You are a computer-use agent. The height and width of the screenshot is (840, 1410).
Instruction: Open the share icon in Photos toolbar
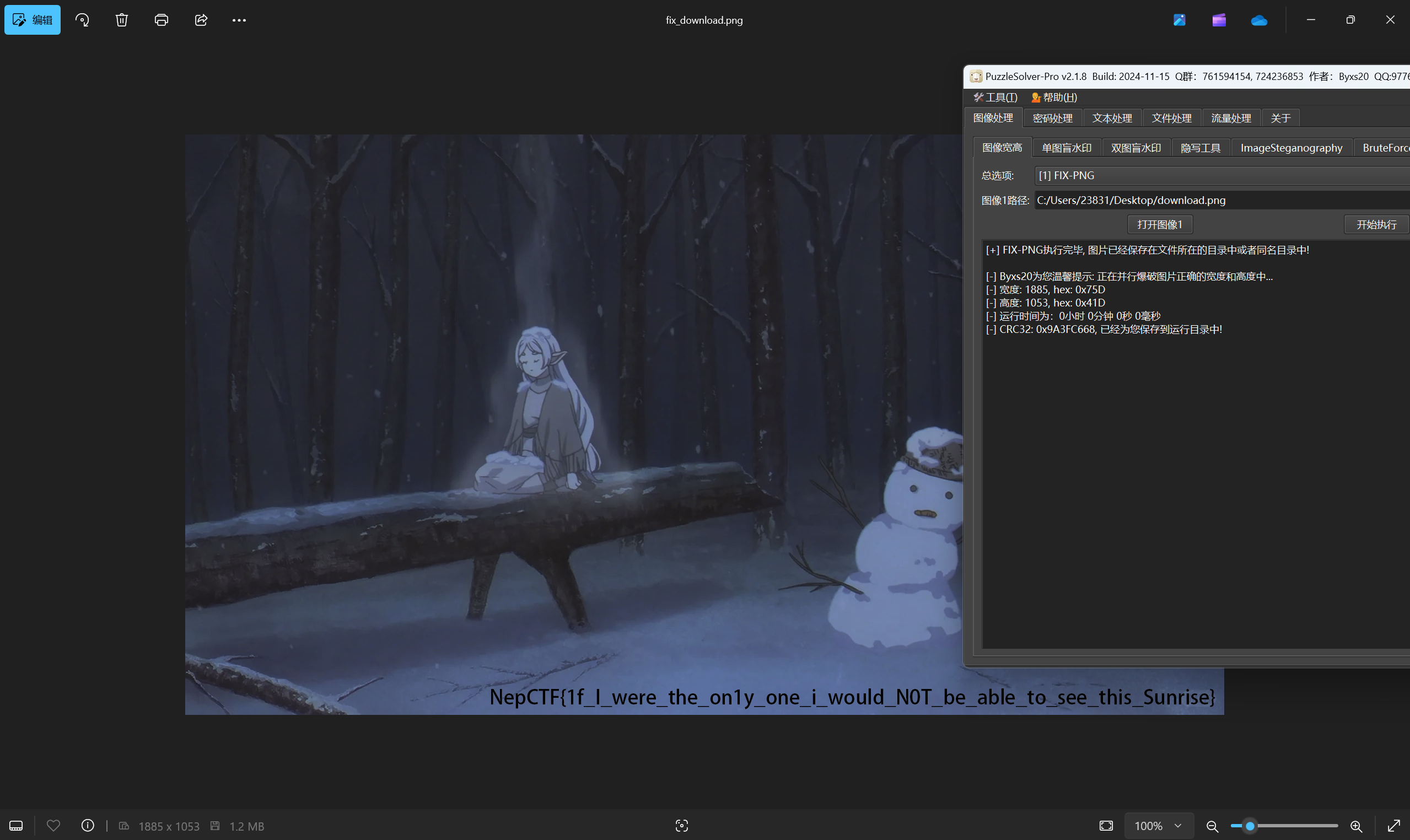(201, 20)
